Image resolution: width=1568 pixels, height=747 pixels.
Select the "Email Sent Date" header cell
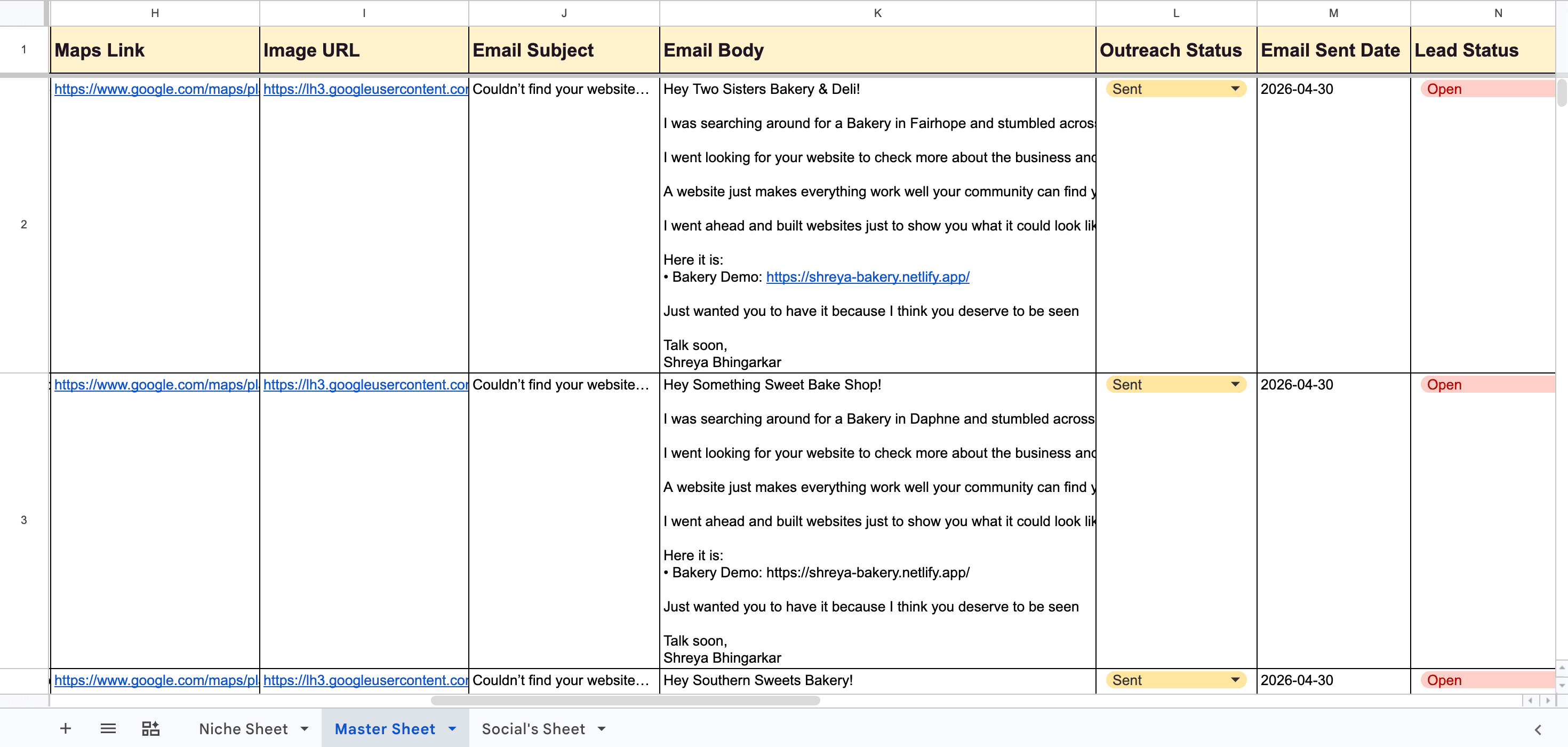point(1333,50)
